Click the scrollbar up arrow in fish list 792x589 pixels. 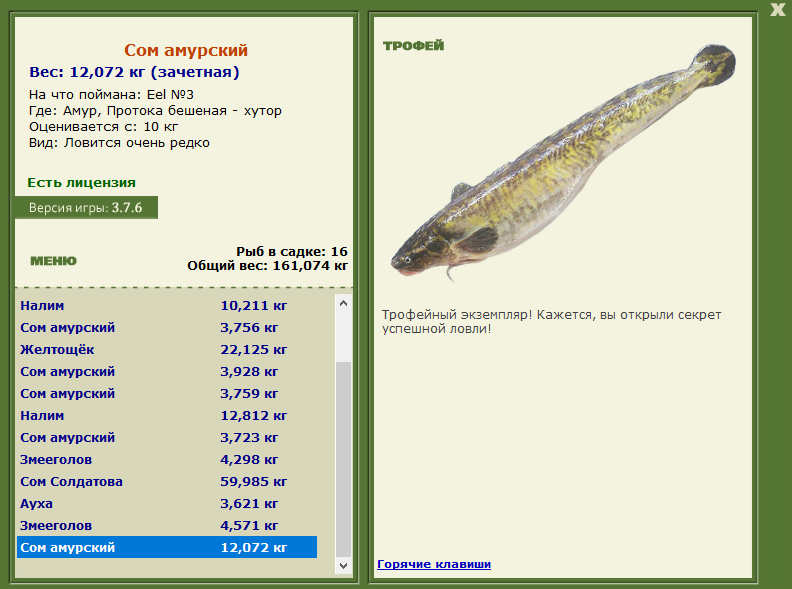point(343,303)
